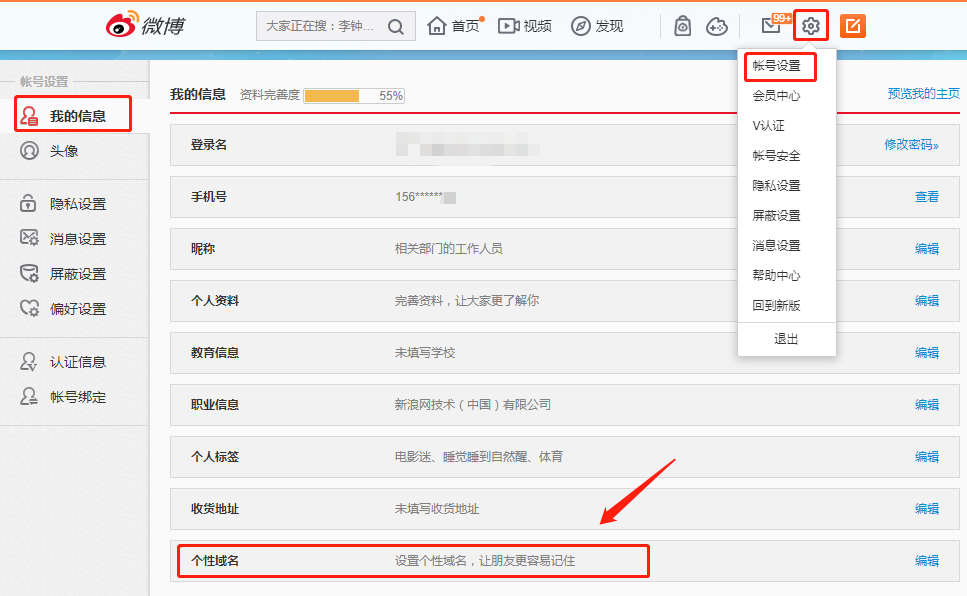Choose 会员中心 in dropdown menu
Screen dimensions: 967x596
(x=777, y=96)
